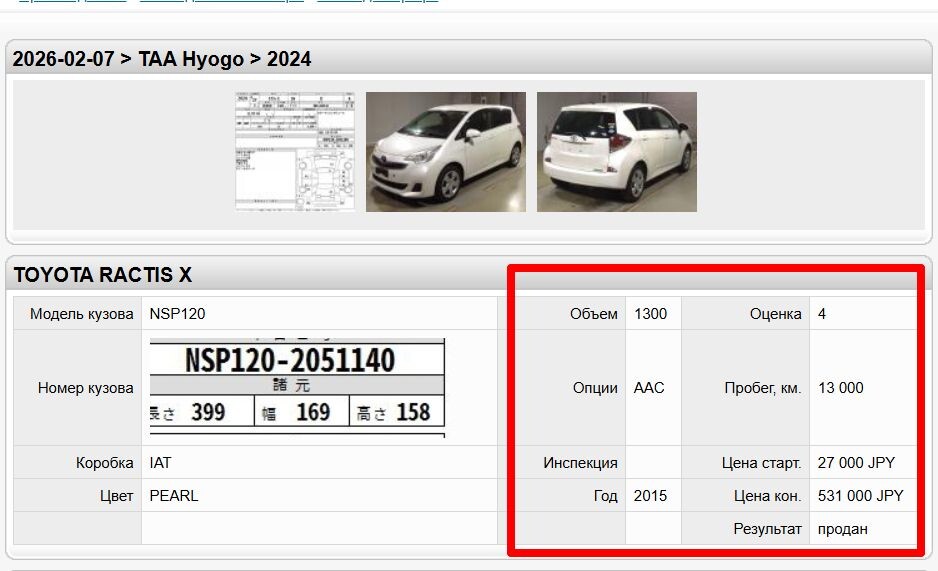The width and height of the screenshot is (938, 571).
Task: Click the Опции label
Action: (x=595, y=388)
